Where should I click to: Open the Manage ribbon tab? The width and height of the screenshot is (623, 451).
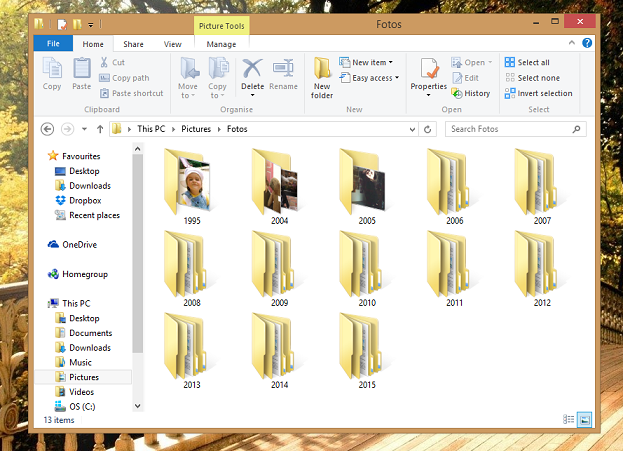(x=221, y=44)
